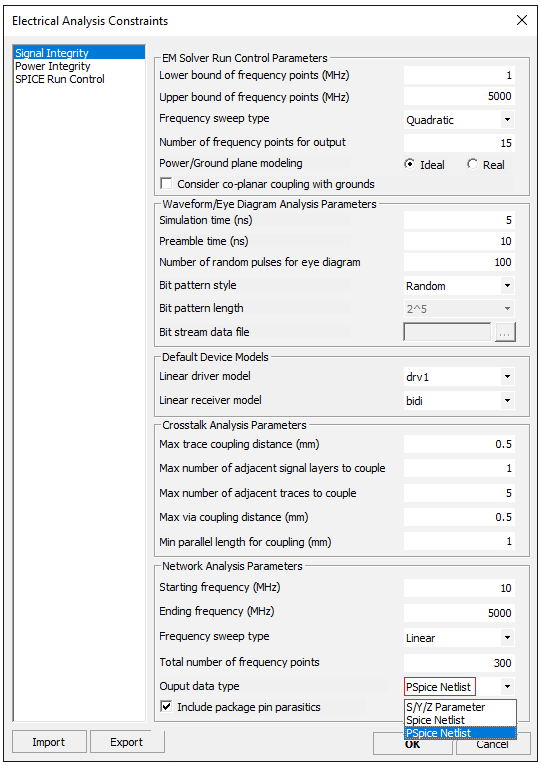Select Ideal power/ground plane modeling

pos(409,165)
